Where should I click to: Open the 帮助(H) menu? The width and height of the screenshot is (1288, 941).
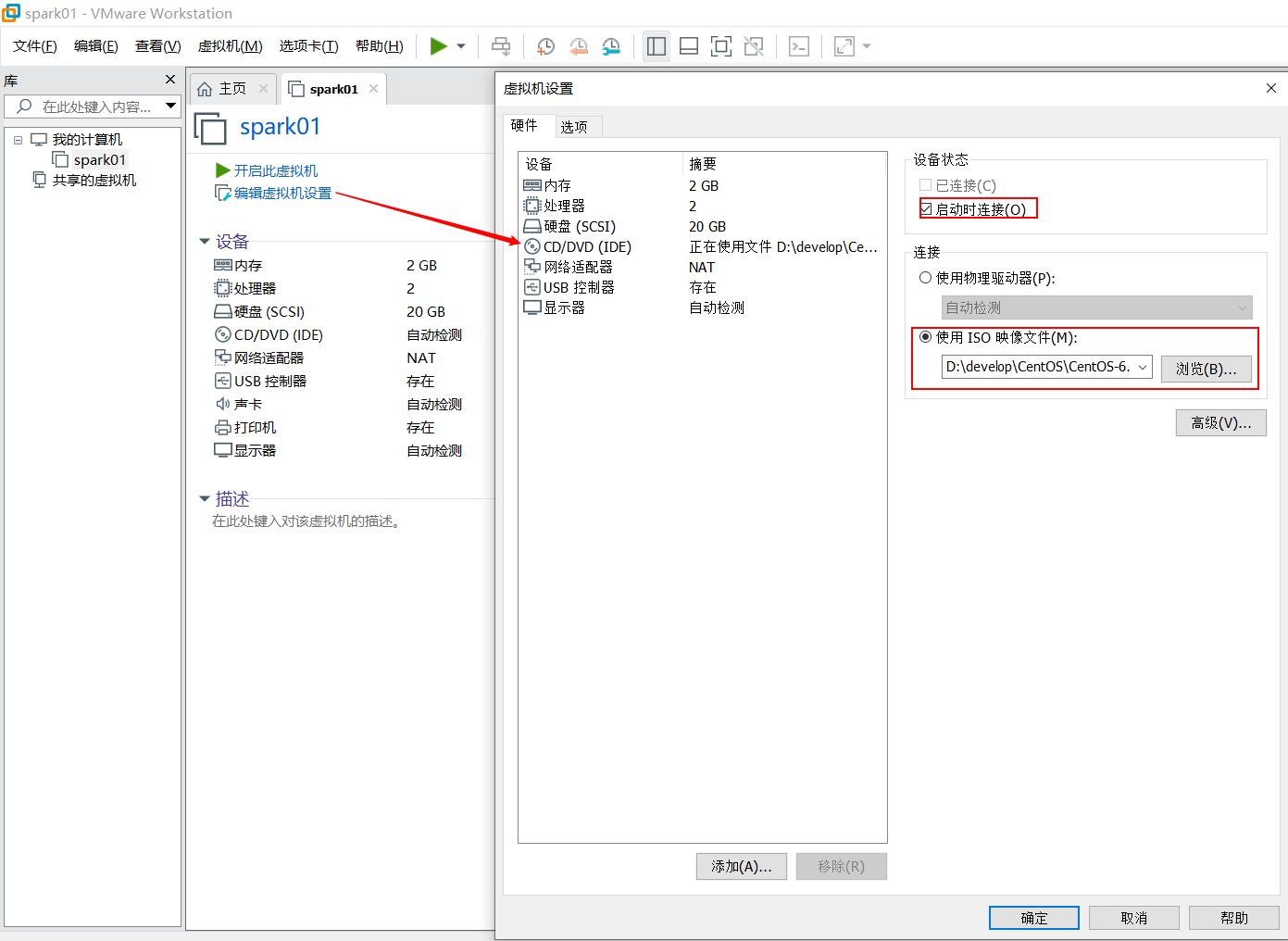click(380, 46)
